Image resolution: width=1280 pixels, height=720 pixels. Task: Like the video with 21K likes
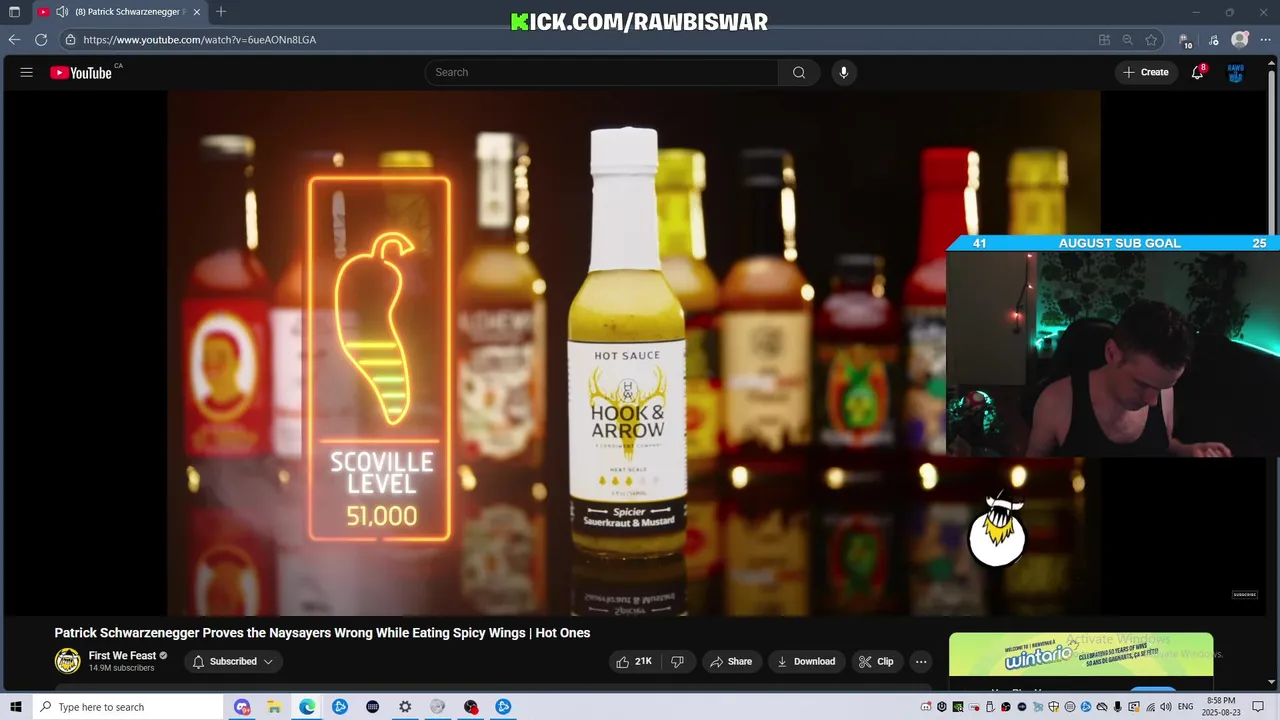[634, 661]
